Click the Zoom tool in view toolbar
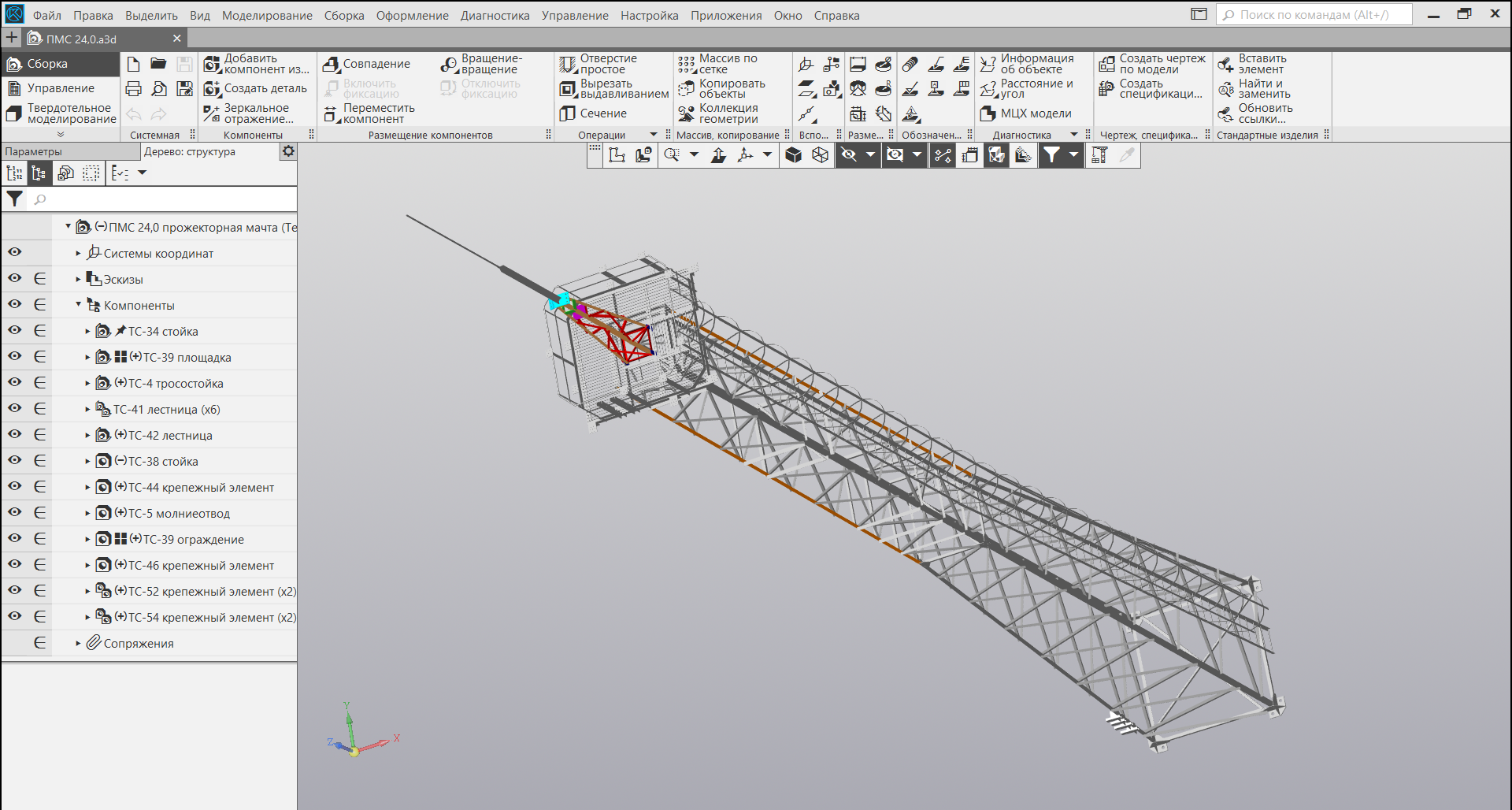1512x810 pixels. [672, 155]
